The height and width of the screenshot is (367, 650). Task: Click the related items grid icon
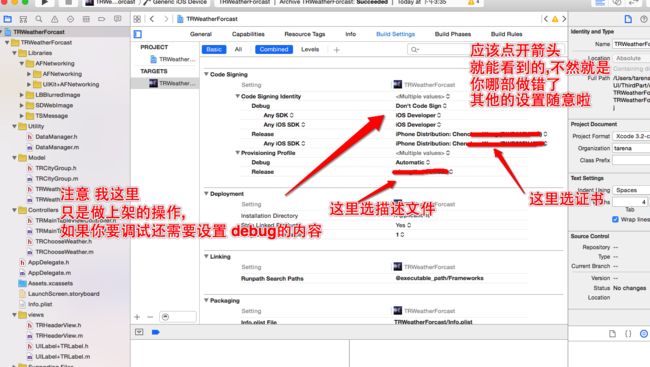(x=137, y=19)
